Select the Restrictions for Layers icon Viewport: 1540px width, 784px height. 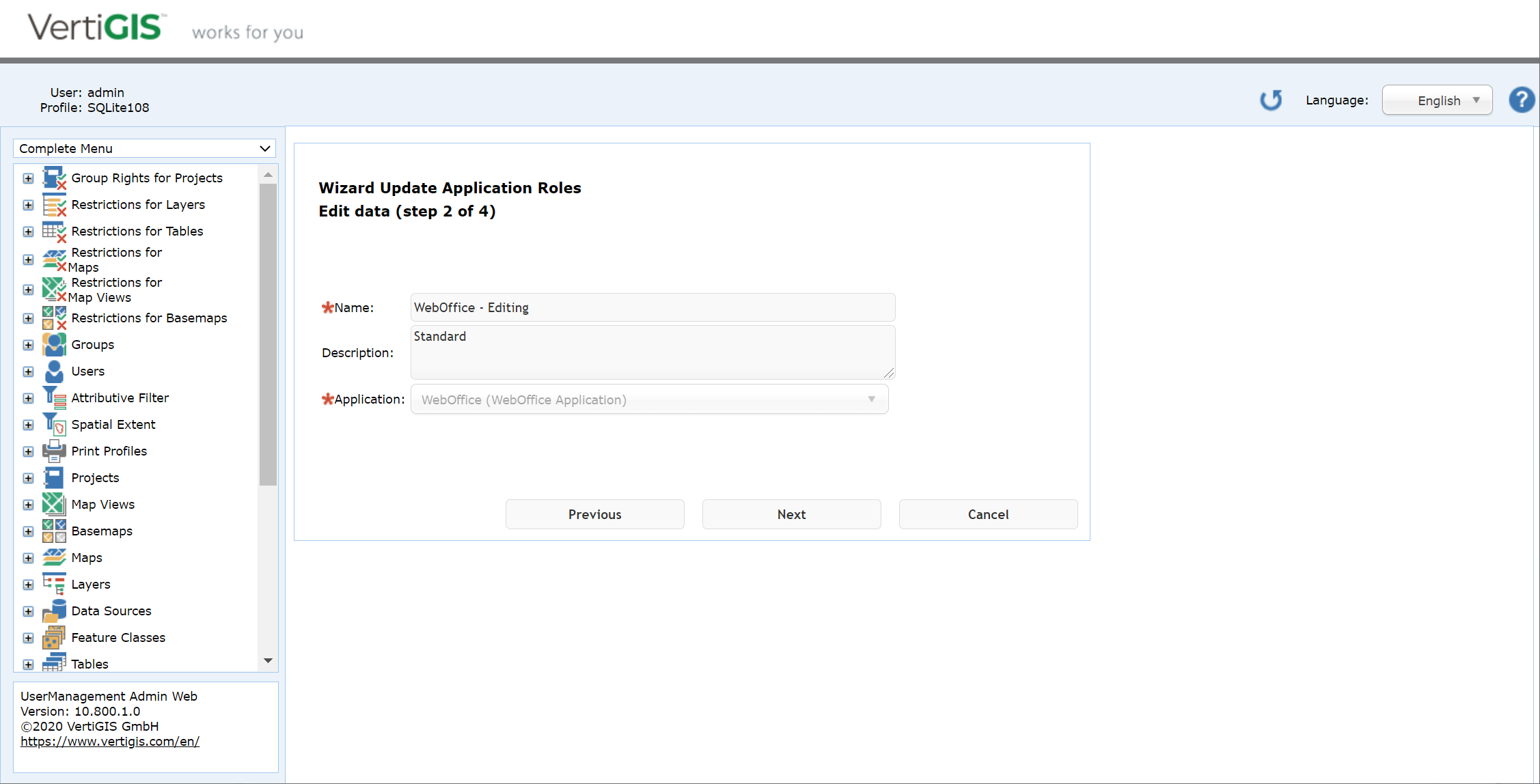point(54,204)
